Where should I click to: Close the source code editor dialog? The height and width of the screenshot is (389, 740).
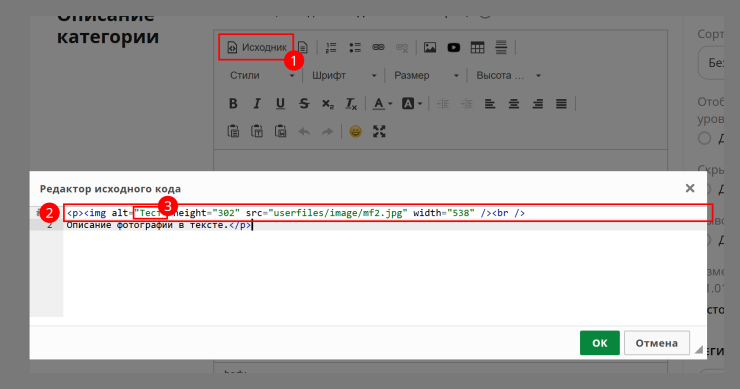tap(690, 188)
